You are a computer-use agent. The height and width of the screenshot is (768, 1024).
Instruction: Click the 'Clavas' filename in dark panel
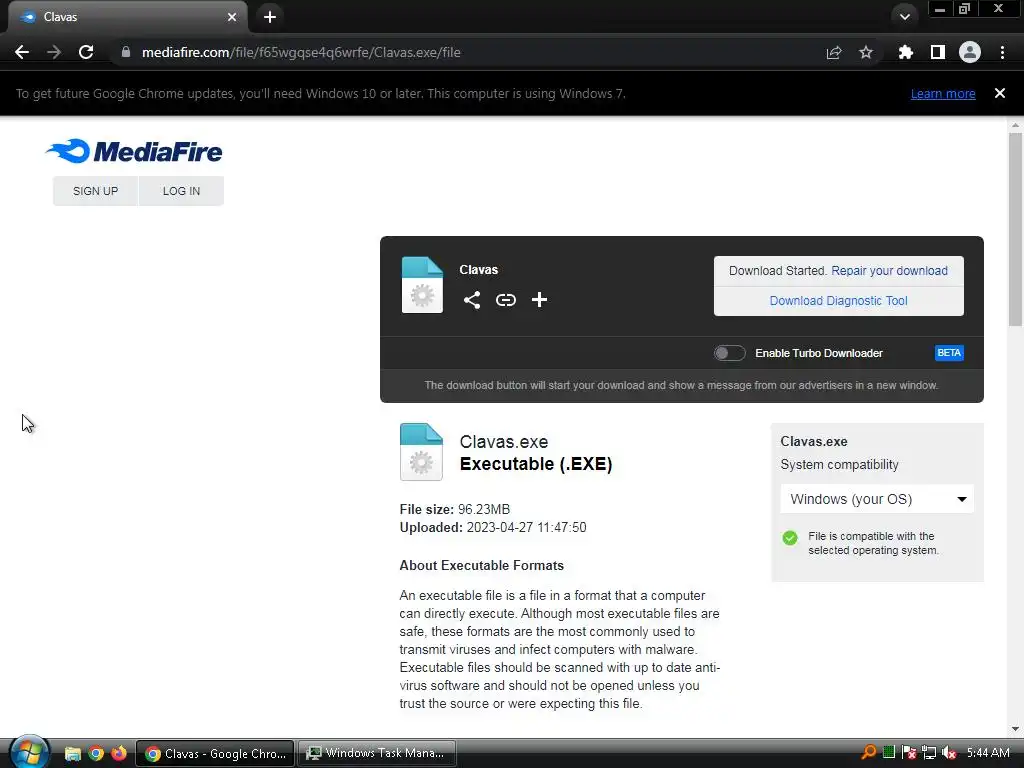(x=478, y=270)
